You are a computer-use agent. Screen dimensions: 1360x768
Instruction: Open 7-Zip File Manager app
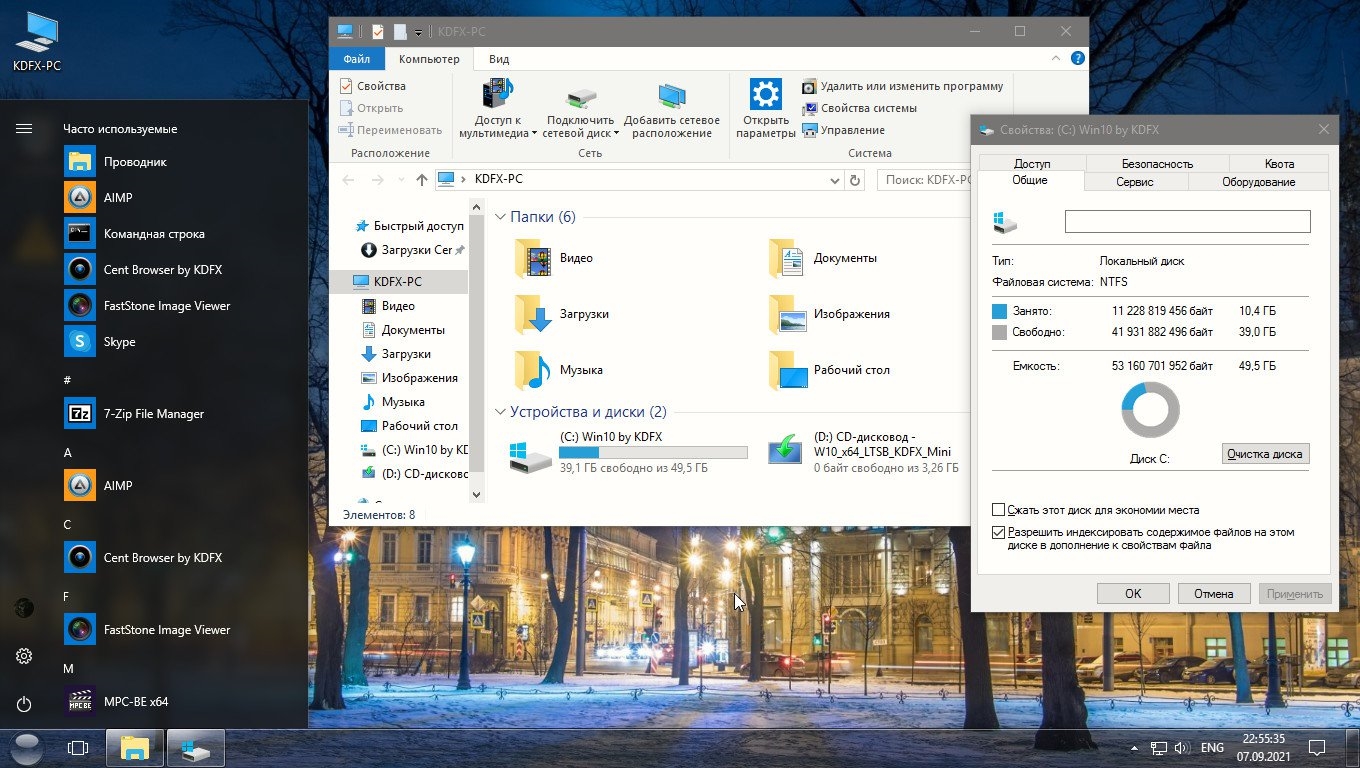coord(153,414)
